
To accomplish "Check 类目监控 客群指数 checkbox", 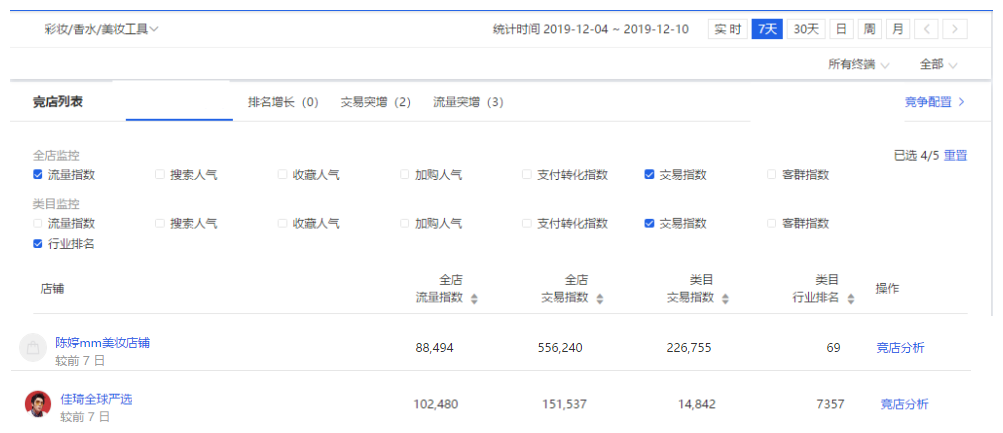I will tap(771, 223).
